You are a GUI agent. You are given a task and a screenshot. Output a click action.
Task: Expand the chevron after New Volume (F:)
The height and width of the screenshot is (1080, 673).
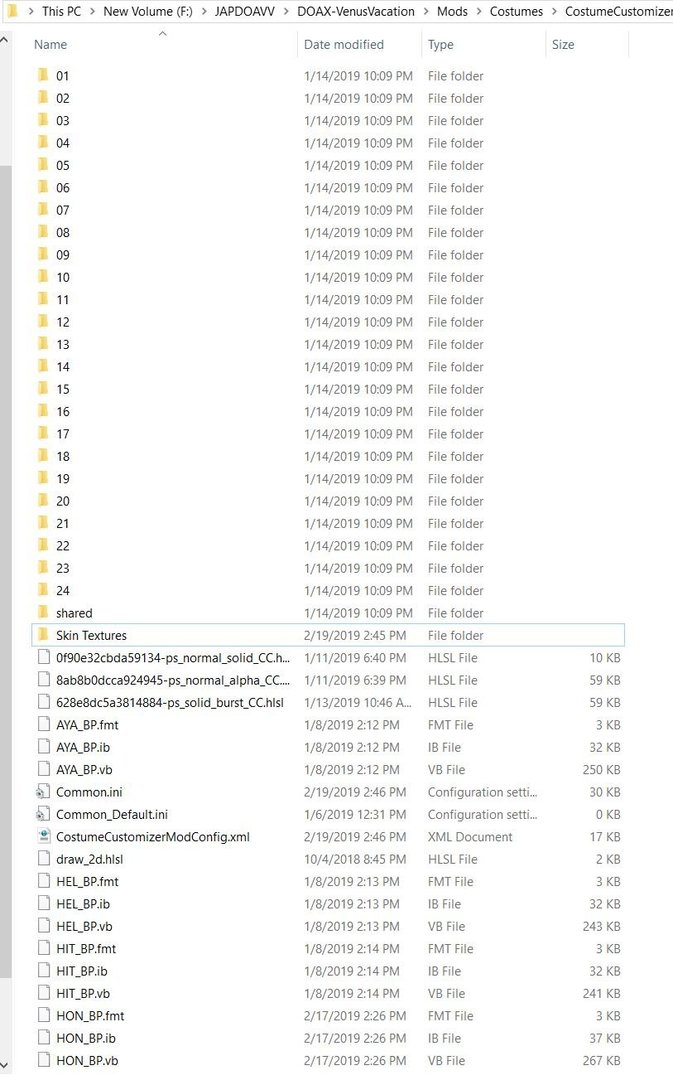pyautogui.click(x=204, y=11)
